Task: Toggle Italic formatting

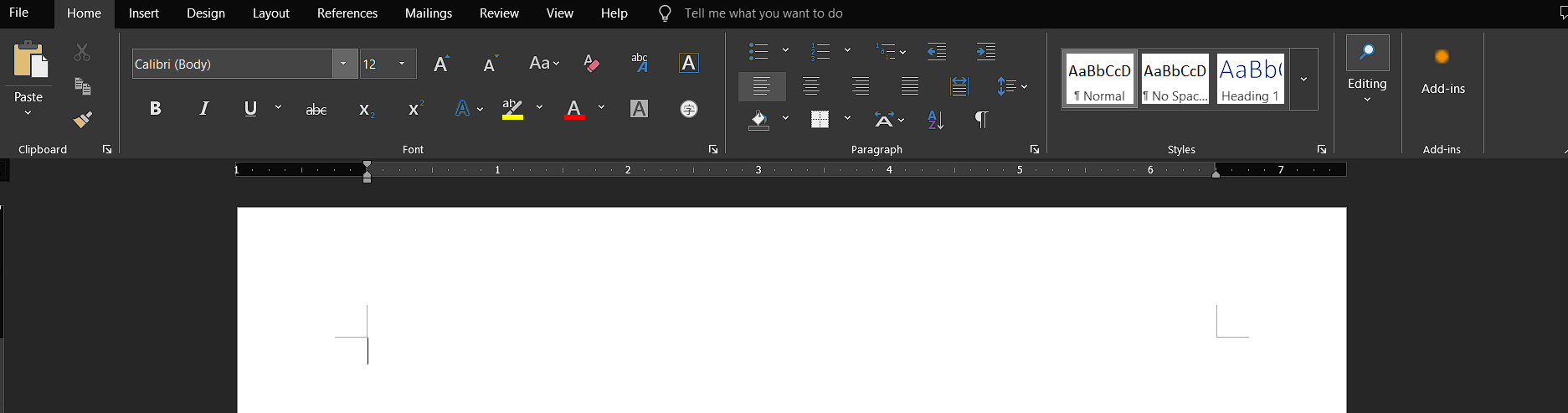Action: [203, 109]
